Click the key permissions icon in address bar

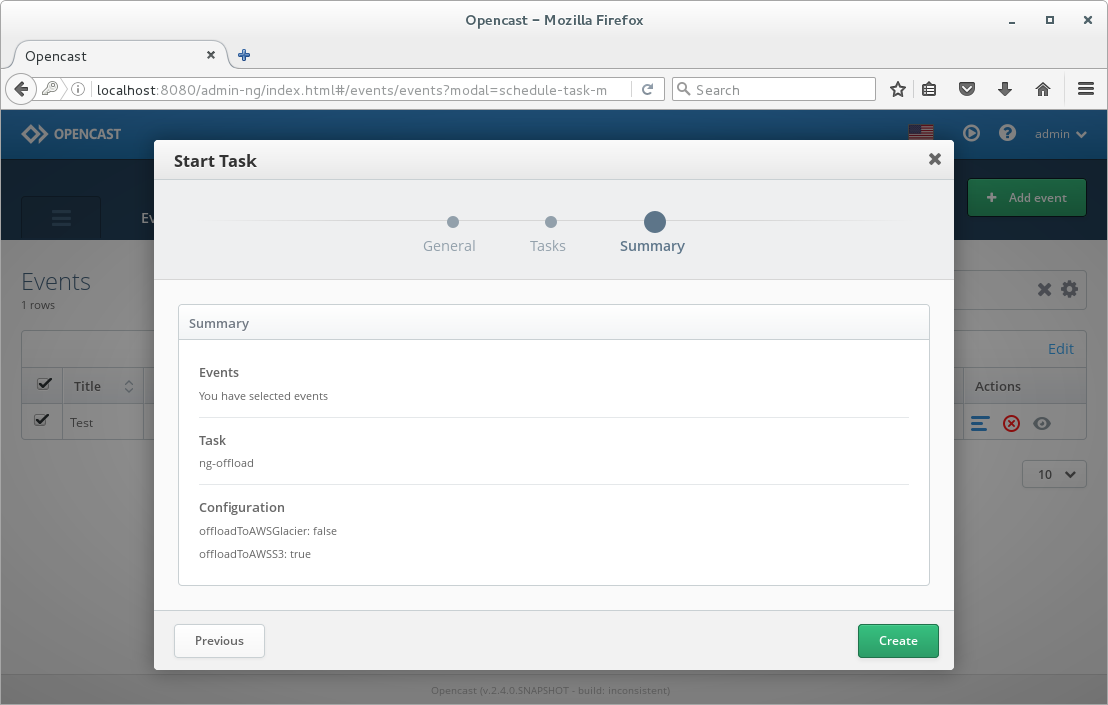pyautogui.click(x=49, y=88)
